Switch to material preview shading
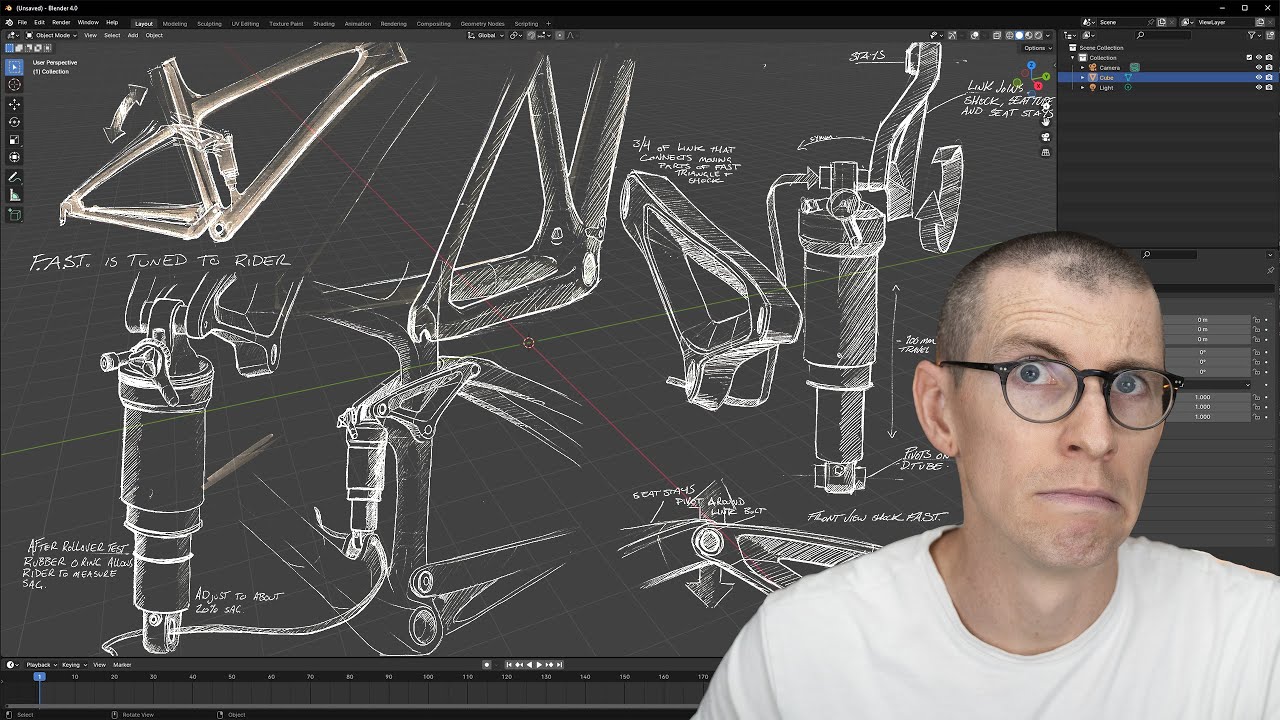The height and width of the screenshot is (720, 1280). coord(1029,35)
